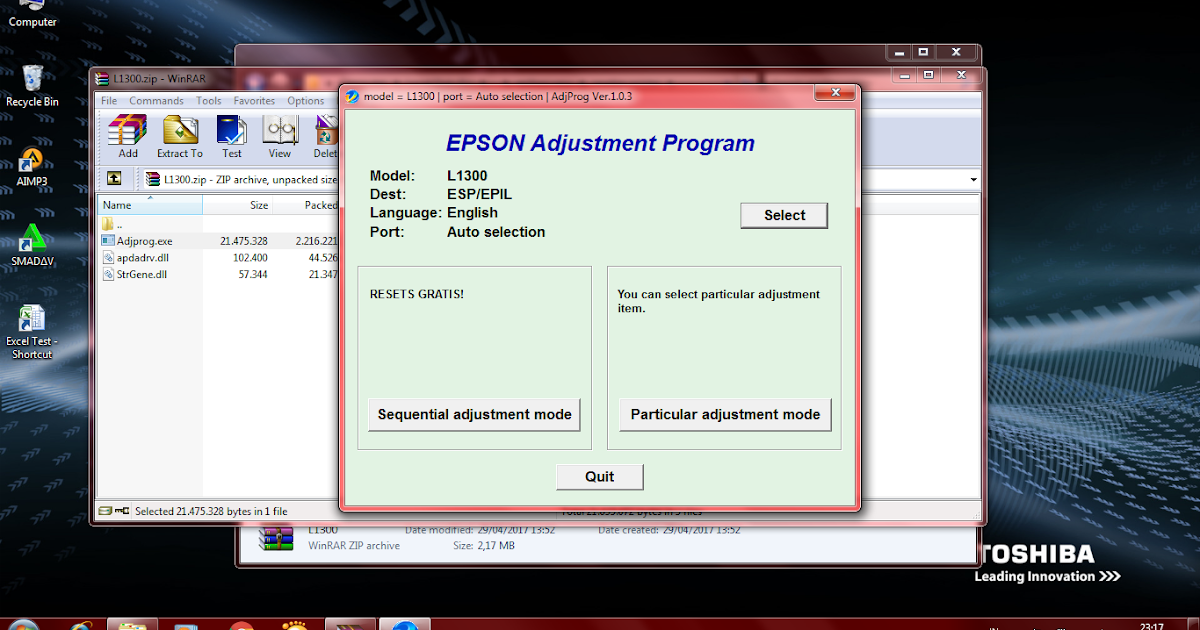Image resolution: width=1200 pixels, height=630 pixels.
Task: Click the packed value 2.216.221
Action: pyautogui.click(x=317, y=241)
